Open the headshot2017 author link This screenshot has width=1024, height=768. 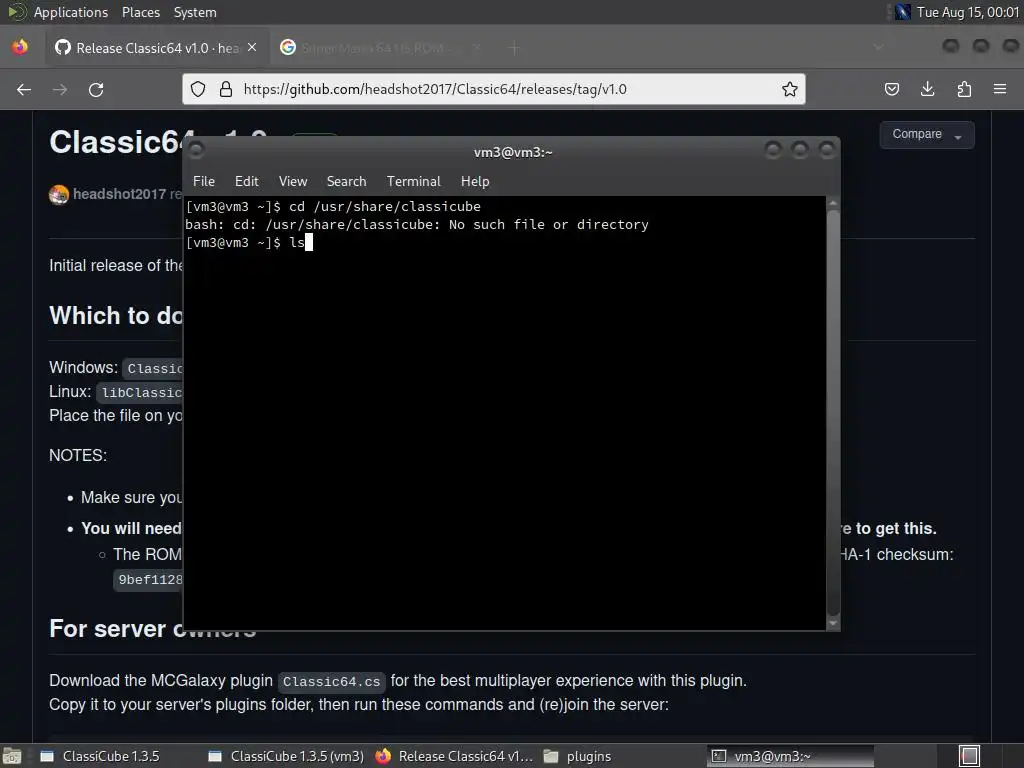pos(120,194)
